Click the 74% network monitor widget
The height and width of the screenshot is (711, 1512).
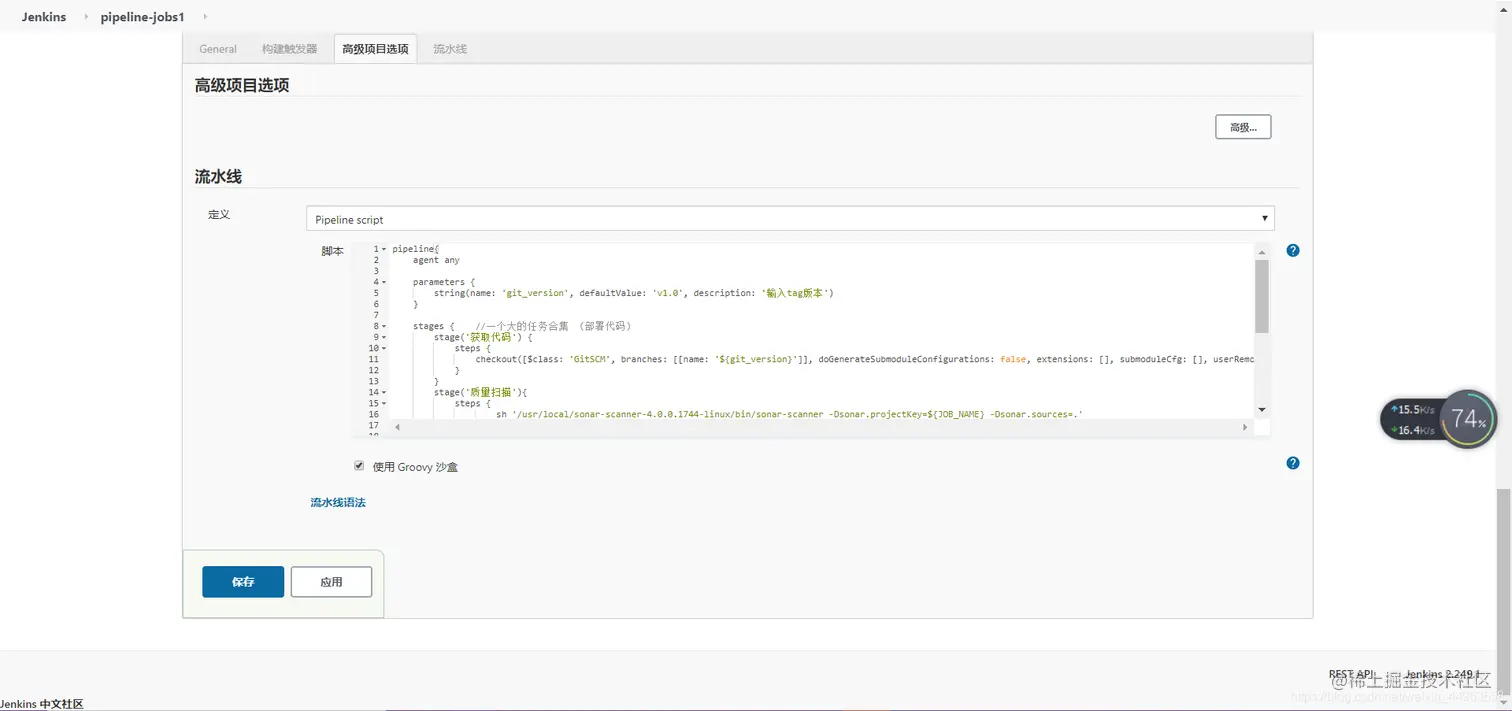[1468, 419]
